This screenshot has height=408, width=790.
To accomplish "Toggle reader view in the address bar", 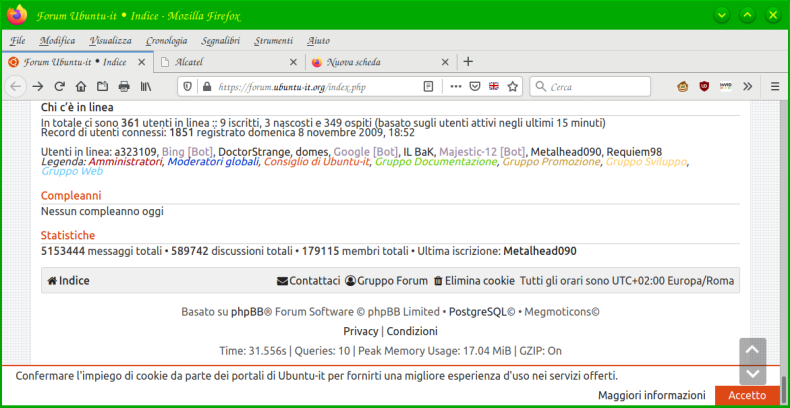I will [428, 87].
